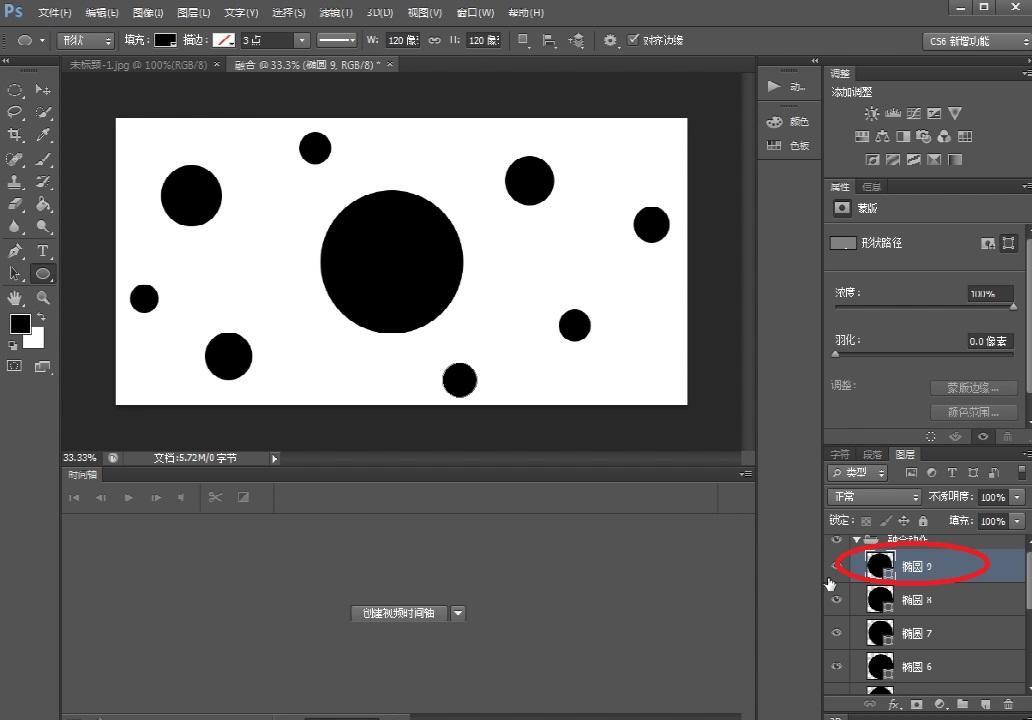Click the black fill color swatch (填充)
The image size is (1032, 720).
165,40
